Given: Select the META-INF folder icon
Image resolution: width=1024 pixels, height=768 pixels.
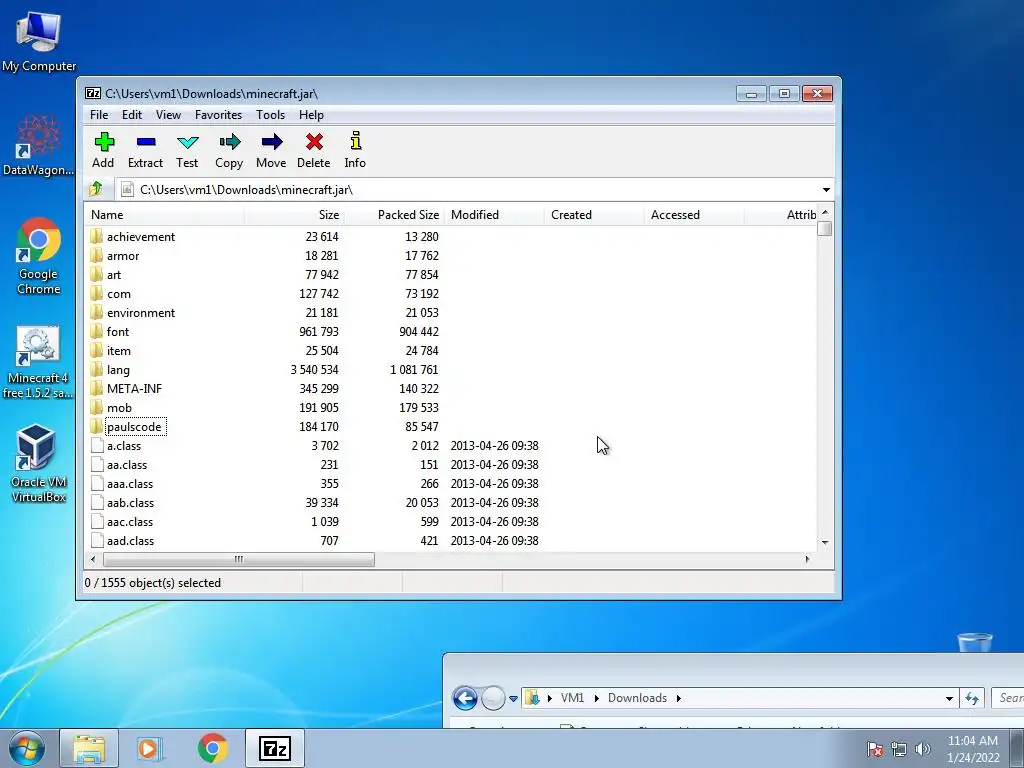Looking at the screenshot, I should 97,388.
